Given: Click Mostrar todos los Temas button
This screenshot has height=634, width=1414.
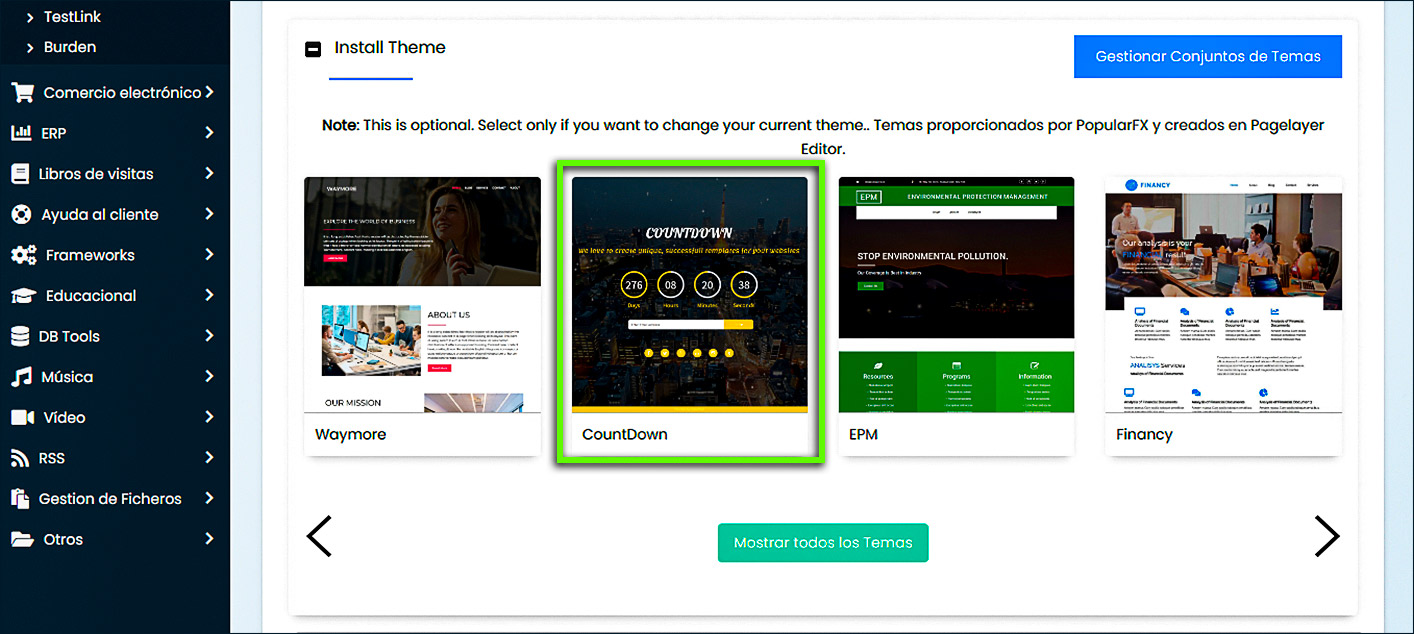Looking at the screenshot, I should pyautogui.click(x=822, y=543).
